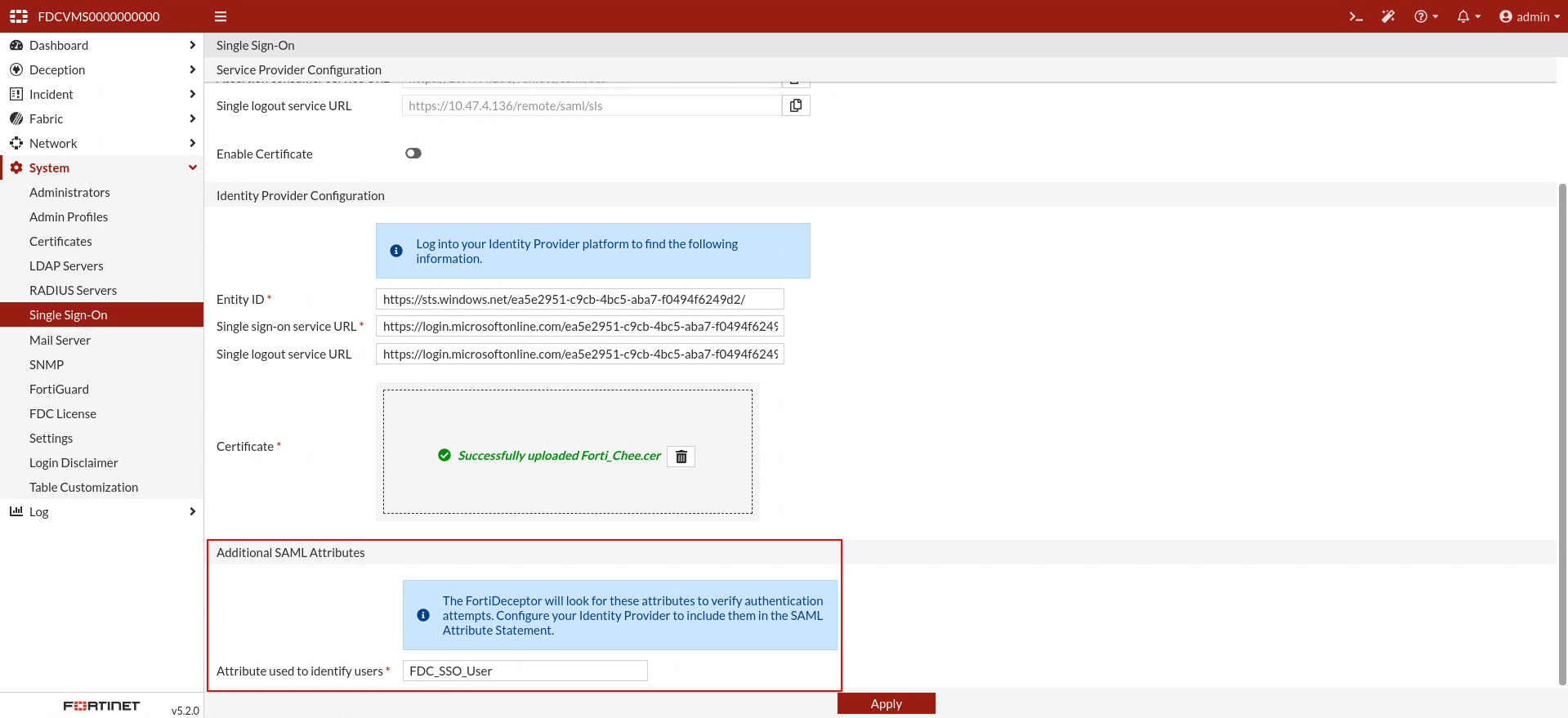Image resolution: width=1568 pixels, height=718 pixels.
Task: Expand the Network menu chevron
Action: pos(192,144)
